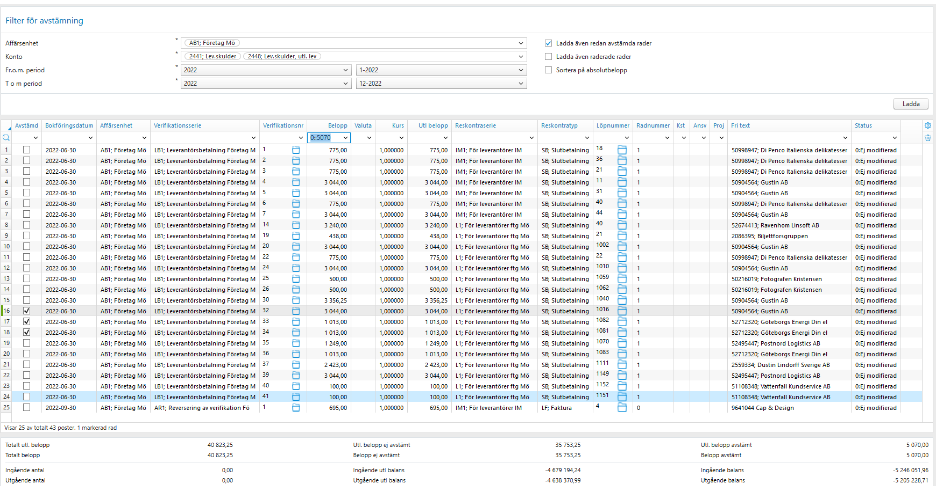
Task: Click the Belopp filter field containing '0;5070'
Action: point(324,137)
